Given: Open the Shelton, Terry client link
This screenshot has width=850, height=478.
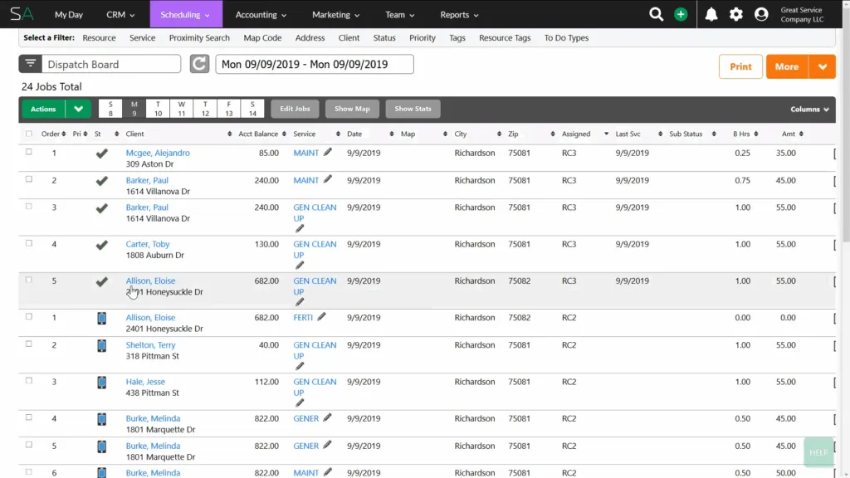Looking at the screenshot, I should tap(148, 345).
